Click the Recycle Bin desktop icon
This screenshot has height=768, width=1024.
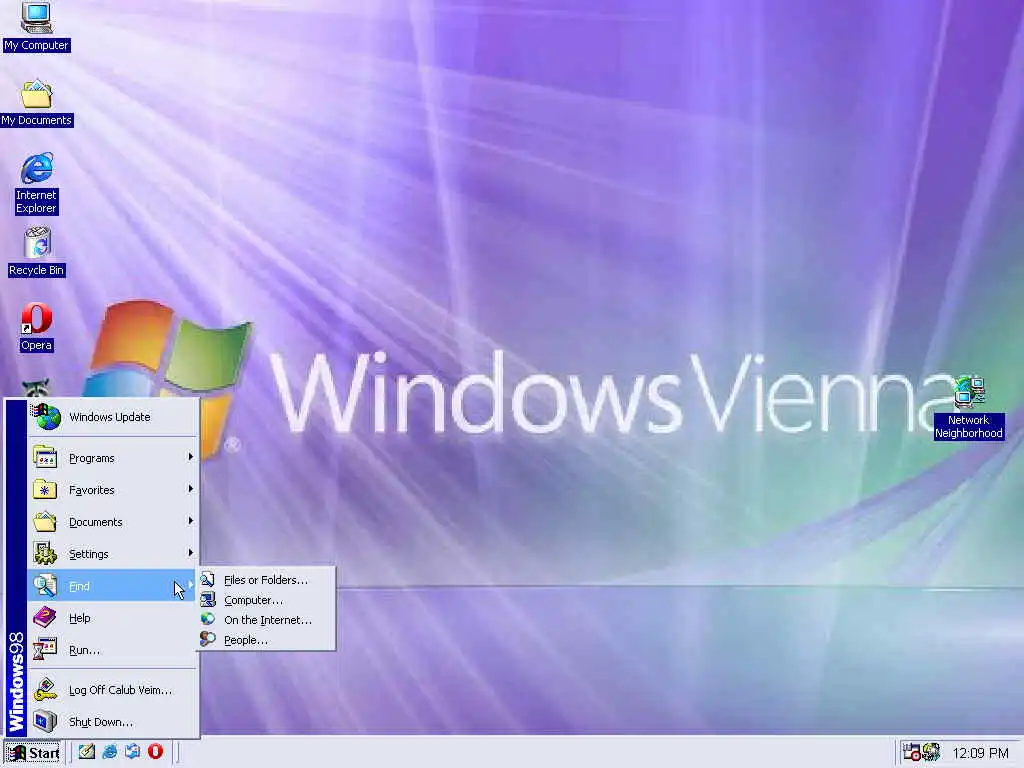(37, 252)
